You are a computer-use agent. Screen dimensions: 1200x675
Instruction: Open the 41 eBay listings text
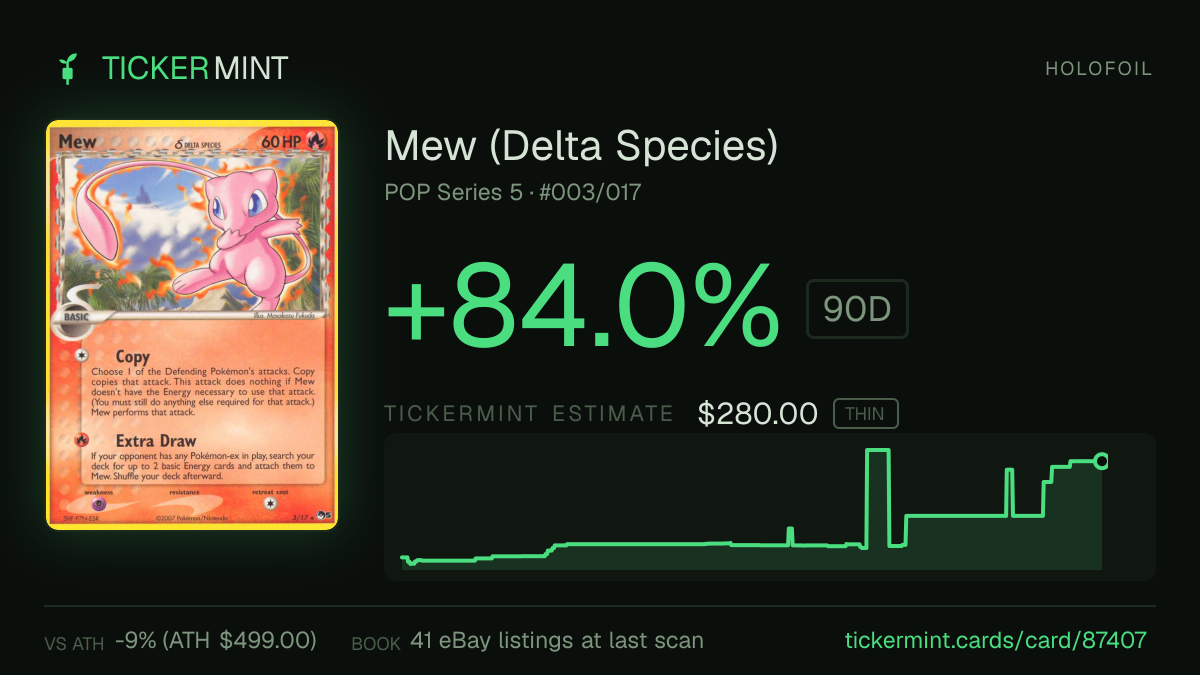coord(557,640)
